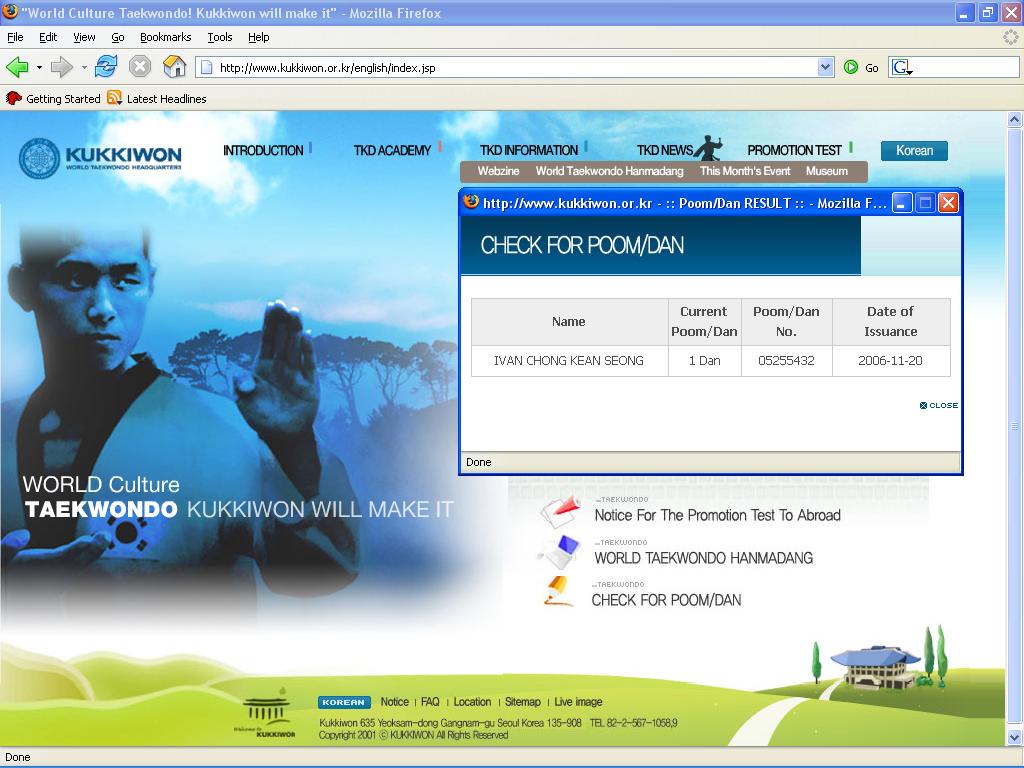Open the Back button history dropdown arrow
The image size is (1024, 768).
pos(39,67)
